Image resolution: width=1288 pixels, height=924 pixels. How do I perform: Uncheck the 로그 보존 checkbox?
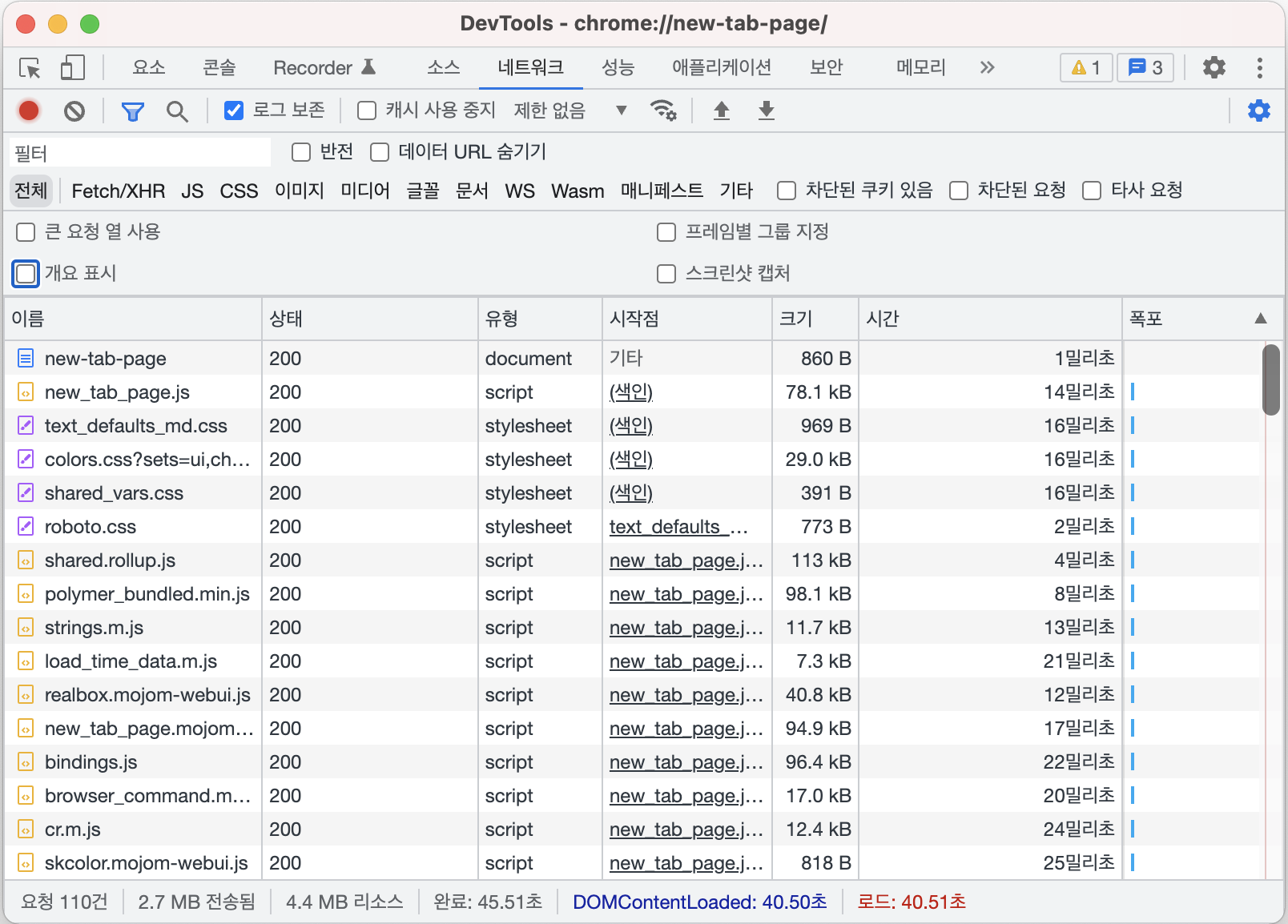pyautogui.click(x=234, y=110)
